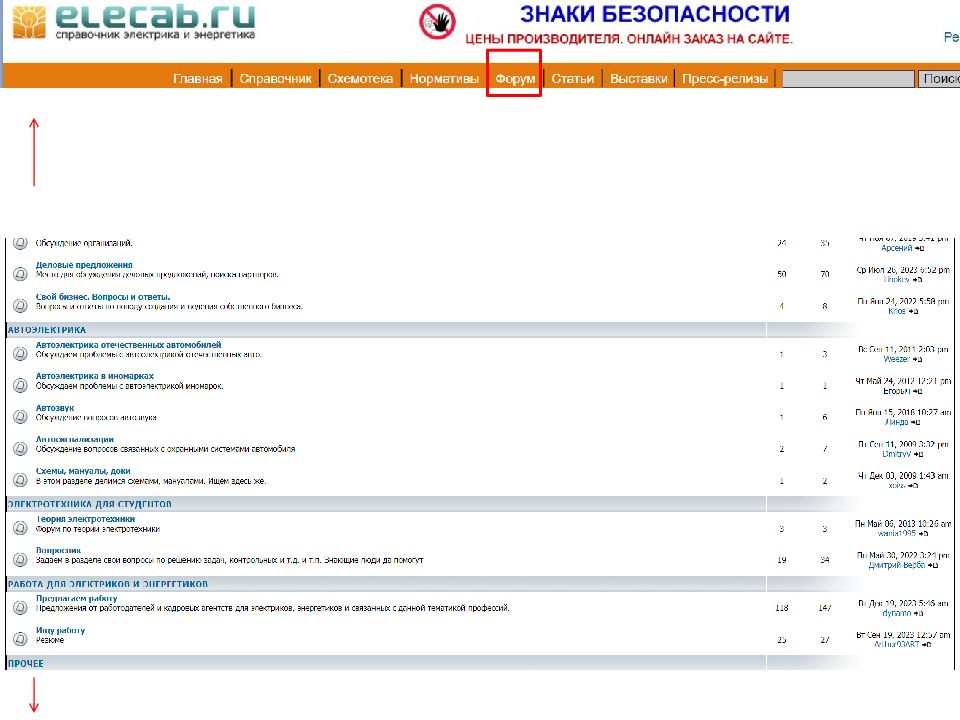The image size is (960, 720).
Task: Click the forum icon next to Автозвук
Action: [x=19, y=415]
